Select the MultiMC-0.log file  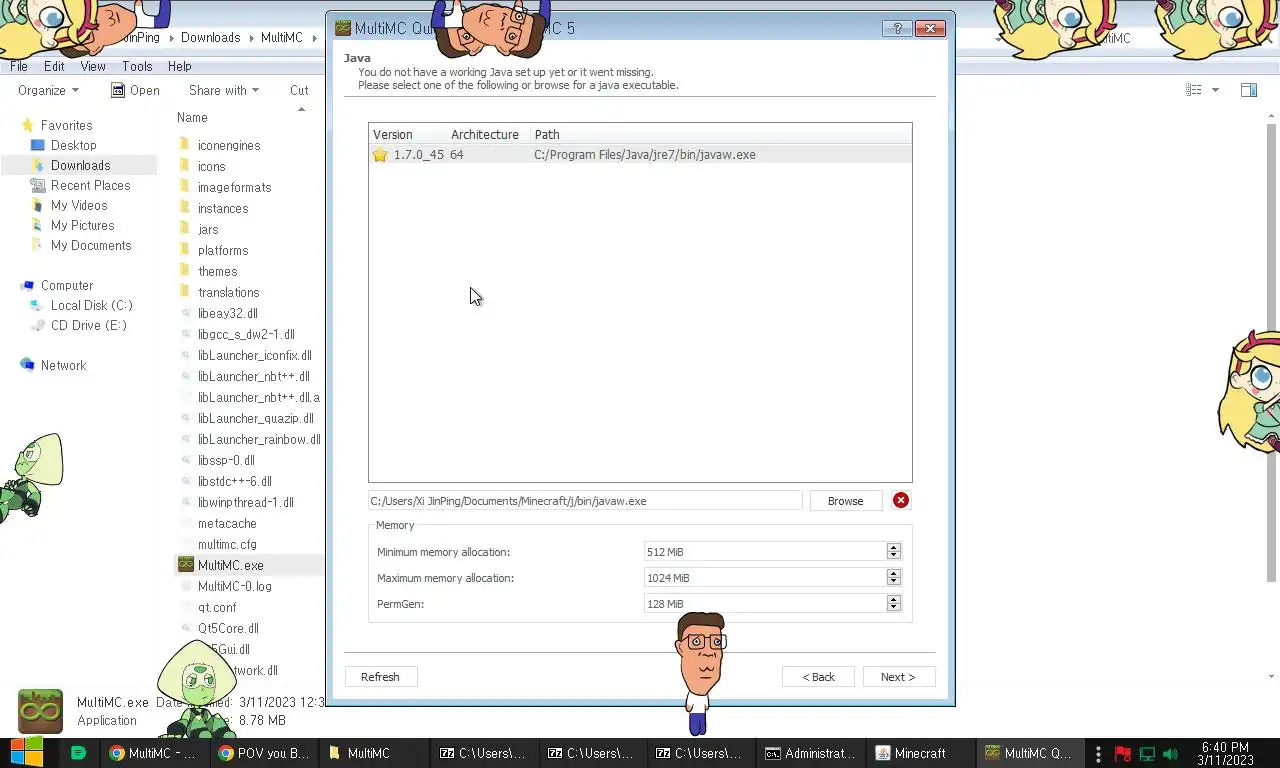point(234,586)
